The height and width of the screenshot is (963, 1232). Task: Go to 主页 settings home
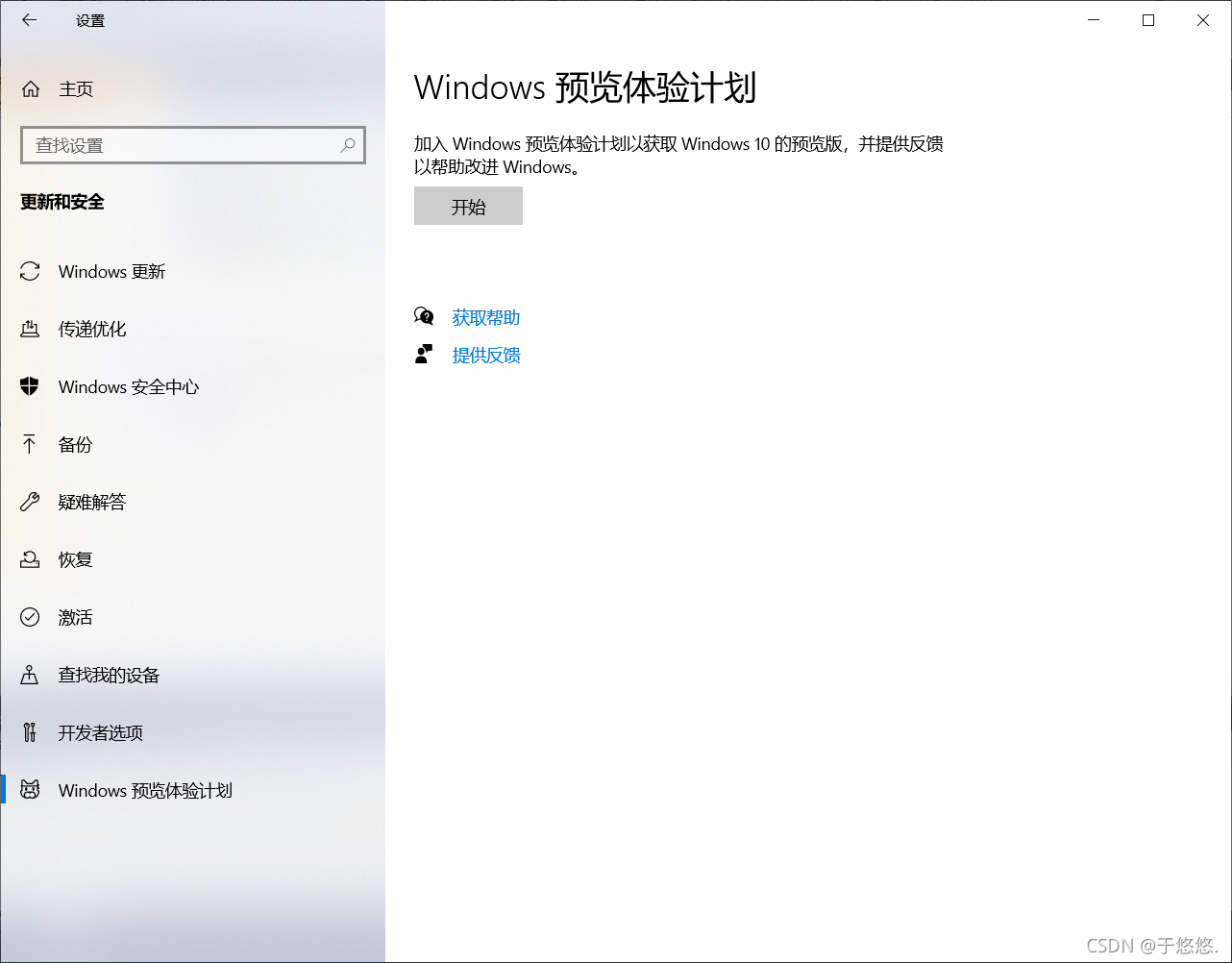(x=192, y=89)
